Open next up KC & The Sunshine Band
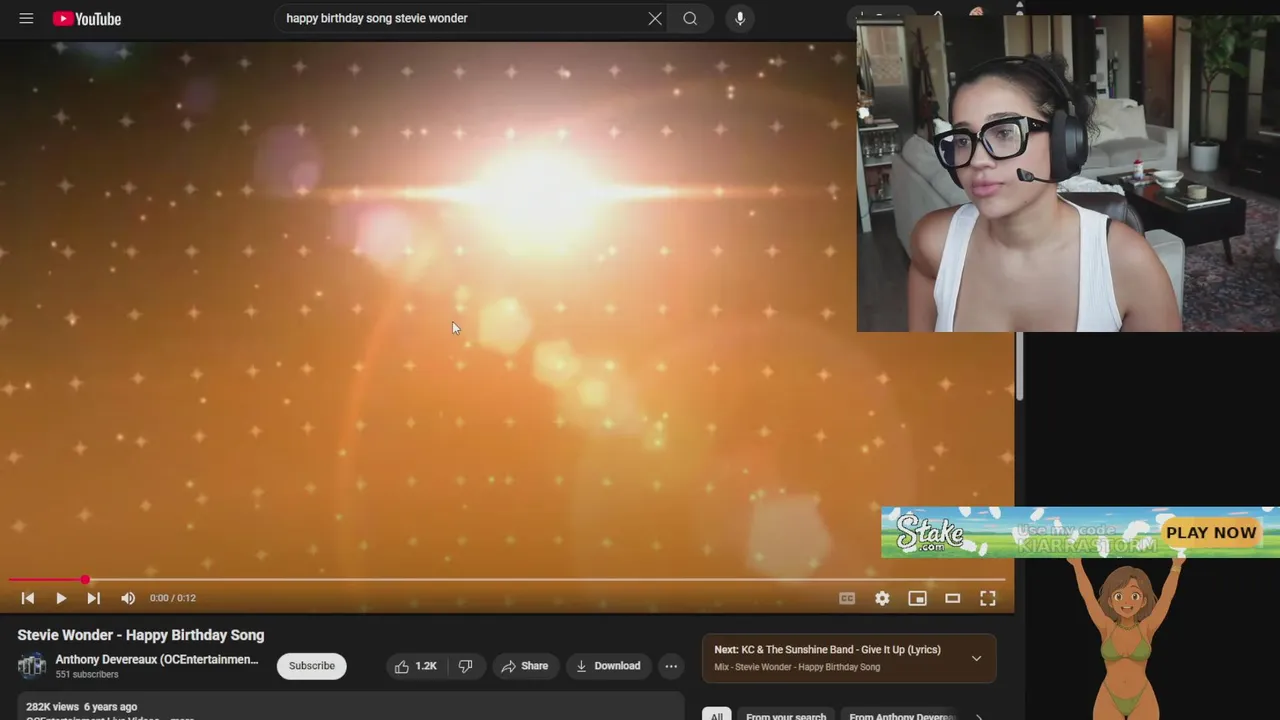1280x720 pixels. tap(827, 650)
